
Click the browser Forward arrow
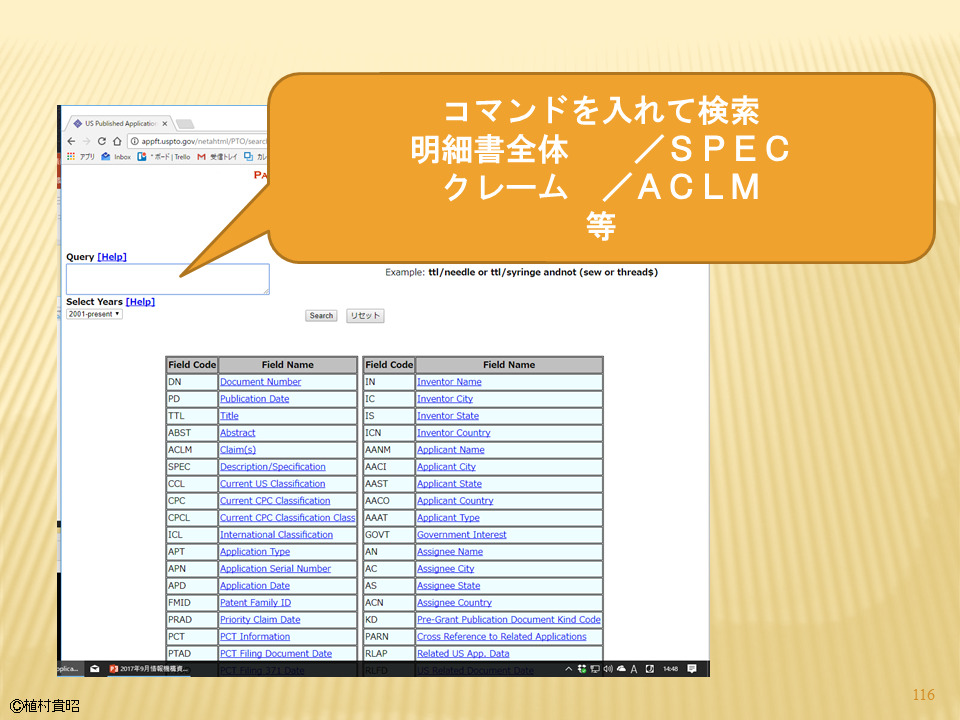pos(86,141)
